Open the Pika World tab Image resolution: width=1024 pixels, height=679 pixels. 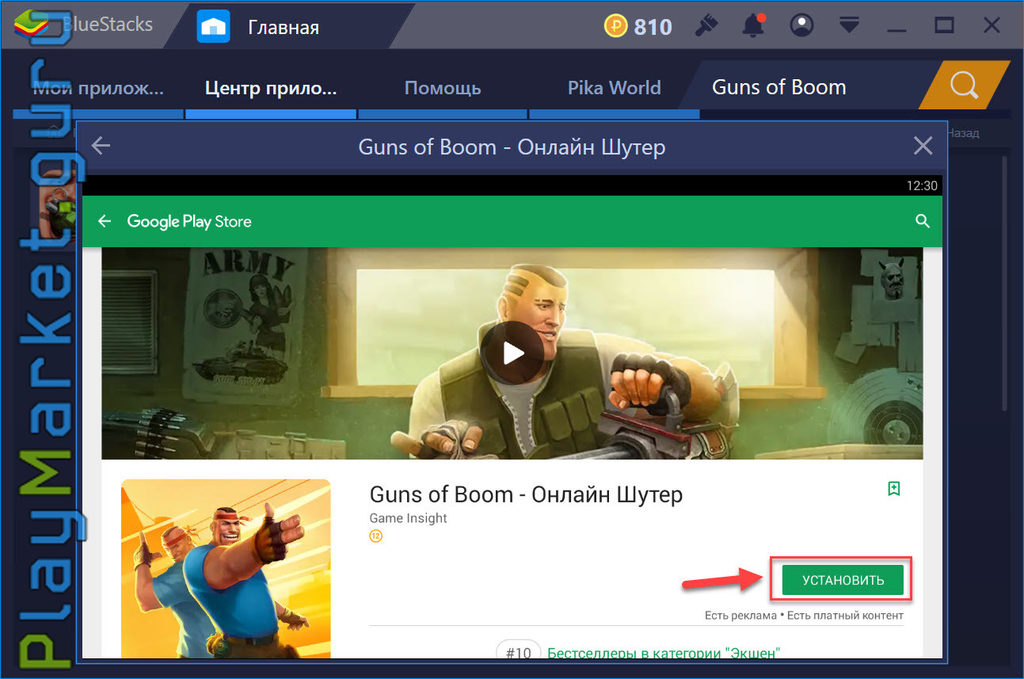coord(614,87)
